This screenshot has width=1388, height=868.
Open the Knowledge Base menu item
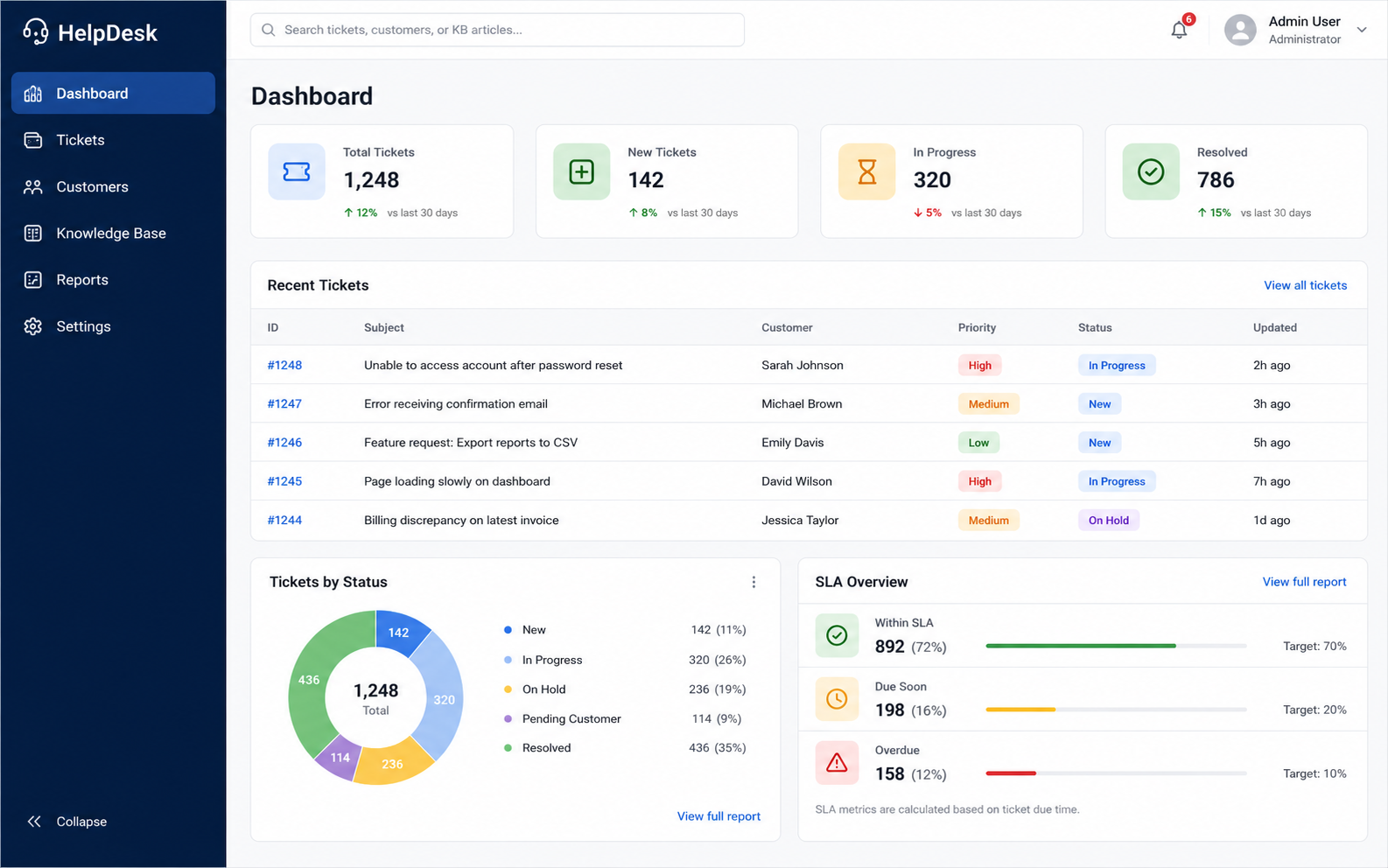tap(113, 233)
